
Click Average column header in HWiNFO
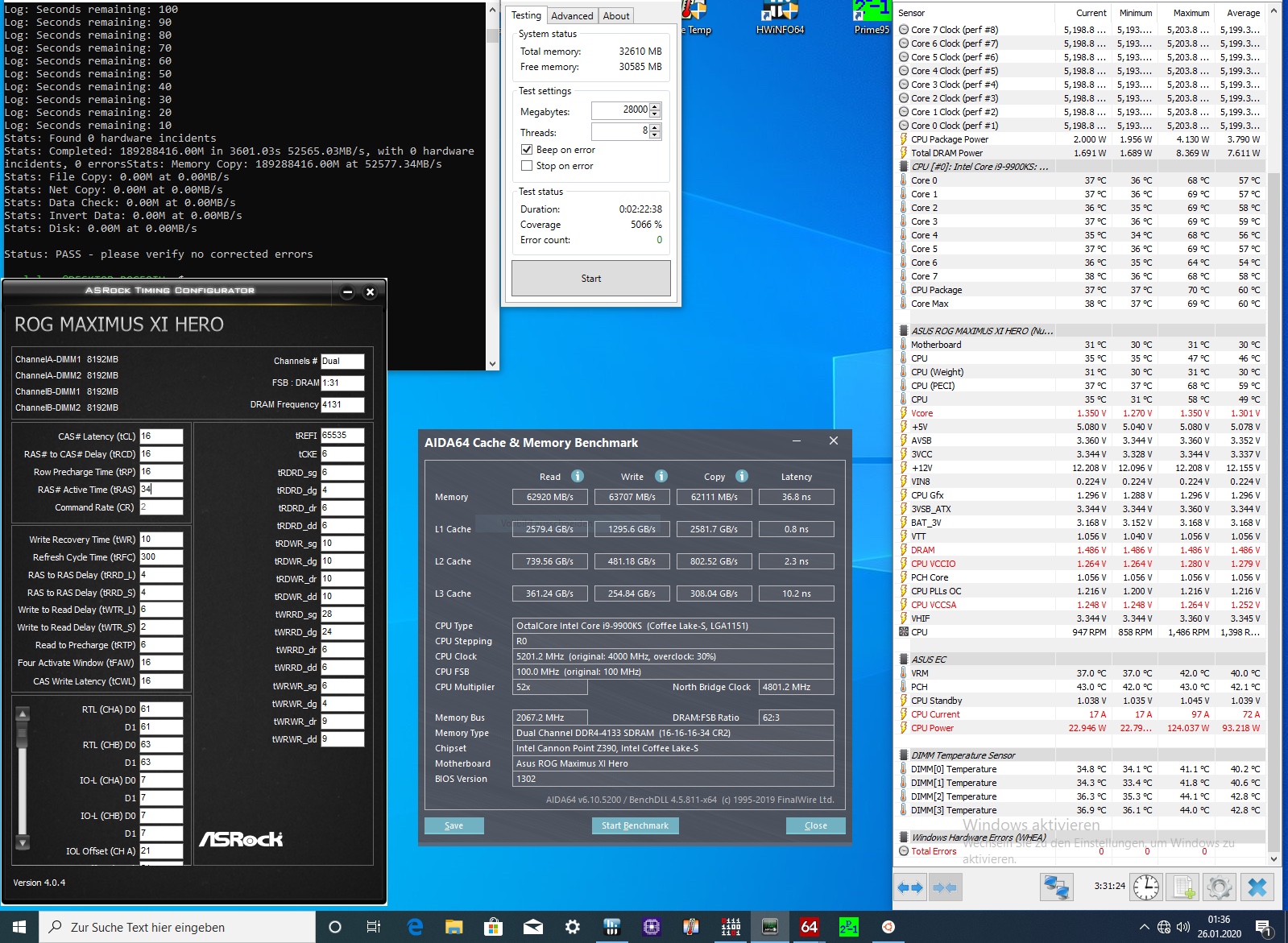click(1240, 13)
